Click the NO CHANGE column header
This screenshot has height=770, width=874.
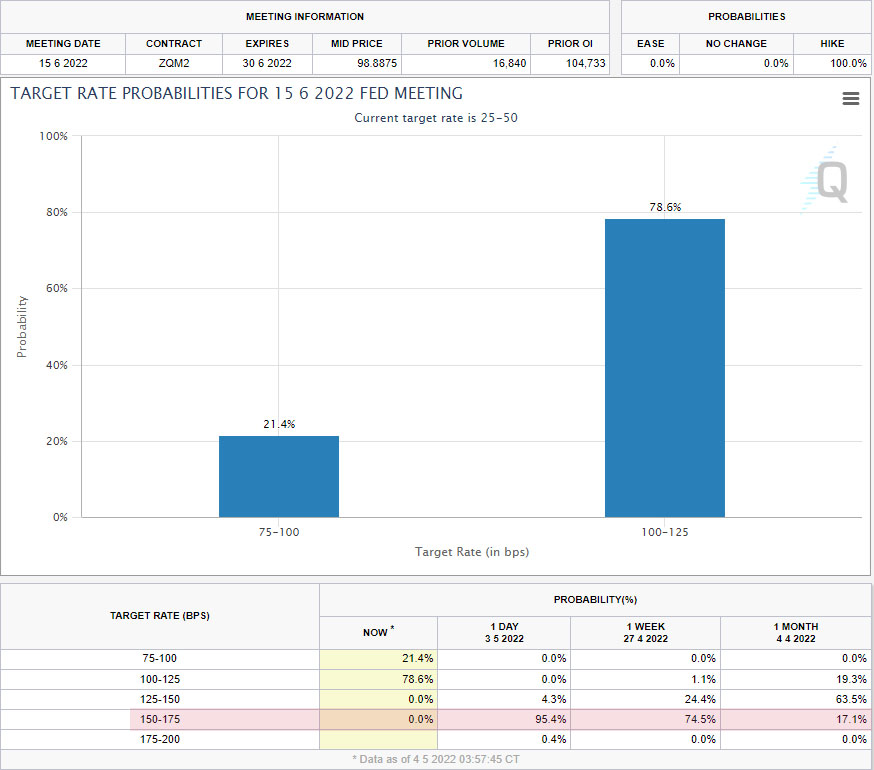pos(736,43)
